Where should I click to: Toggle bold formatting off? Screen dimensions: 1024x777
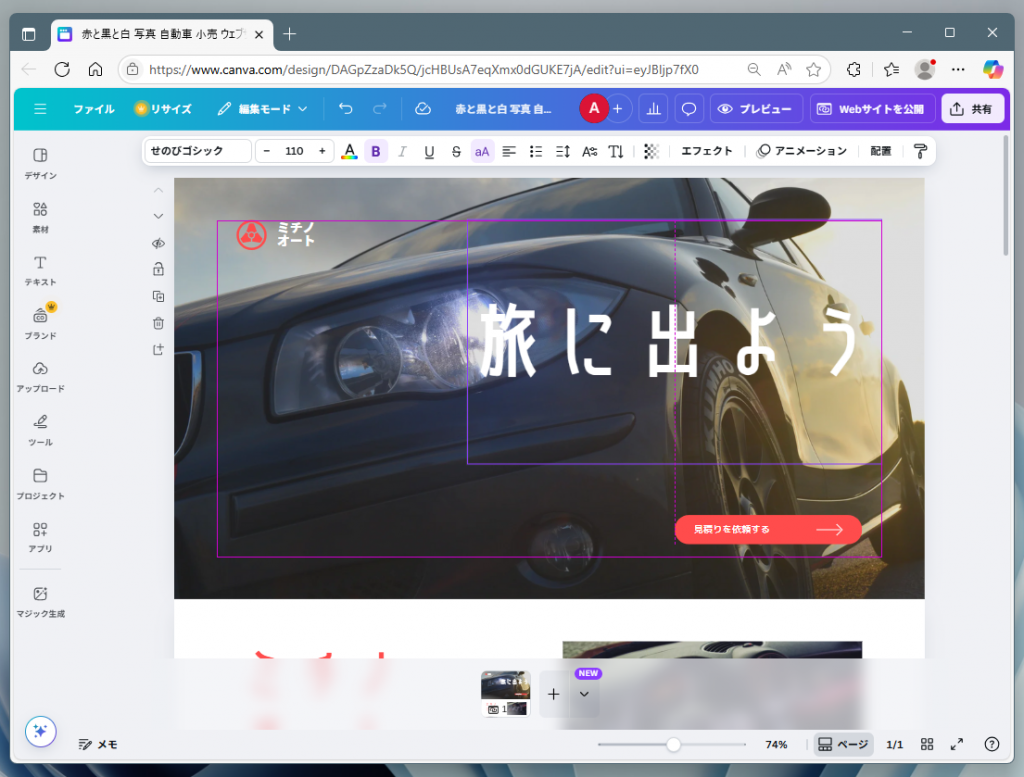375,151
